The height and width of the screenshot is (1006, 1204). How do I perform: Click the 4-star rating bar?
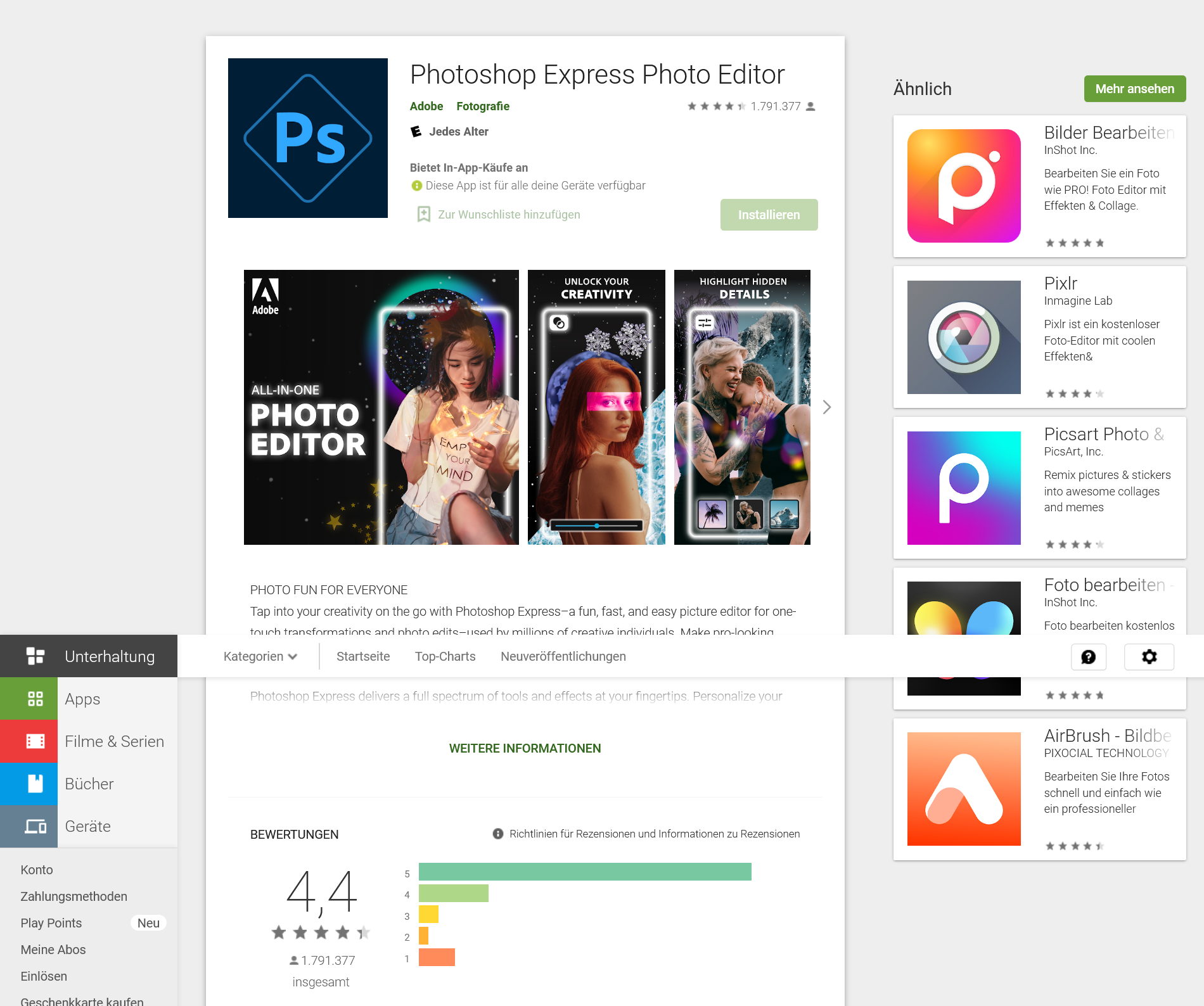454,893
